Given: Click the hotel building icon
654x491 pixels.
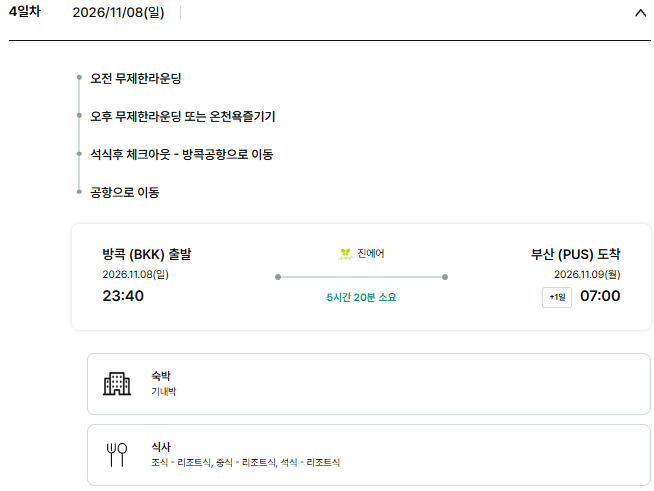Looking at the screenshot, I should [117, 383].
